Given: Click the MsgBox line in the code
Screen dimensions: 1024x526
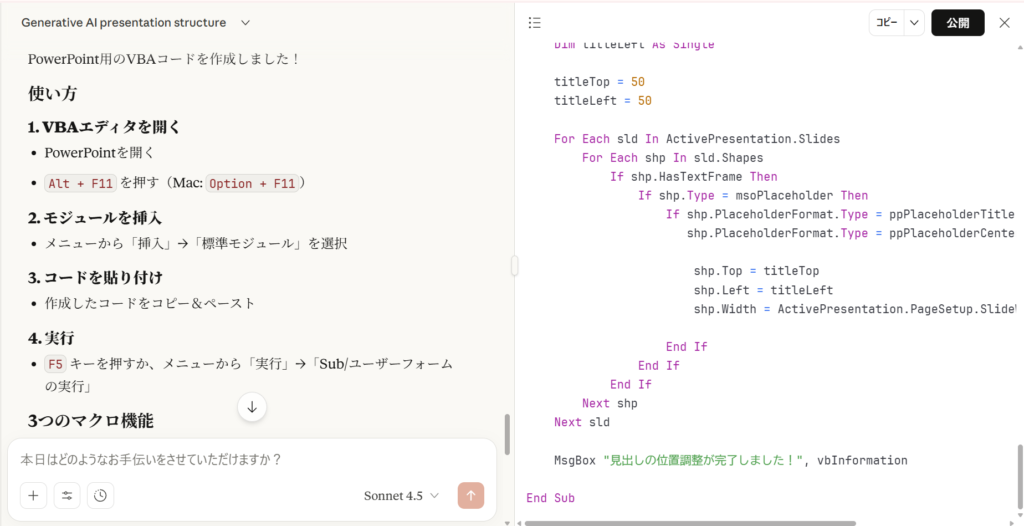Looking at the screenshot, I should point(730,460).
